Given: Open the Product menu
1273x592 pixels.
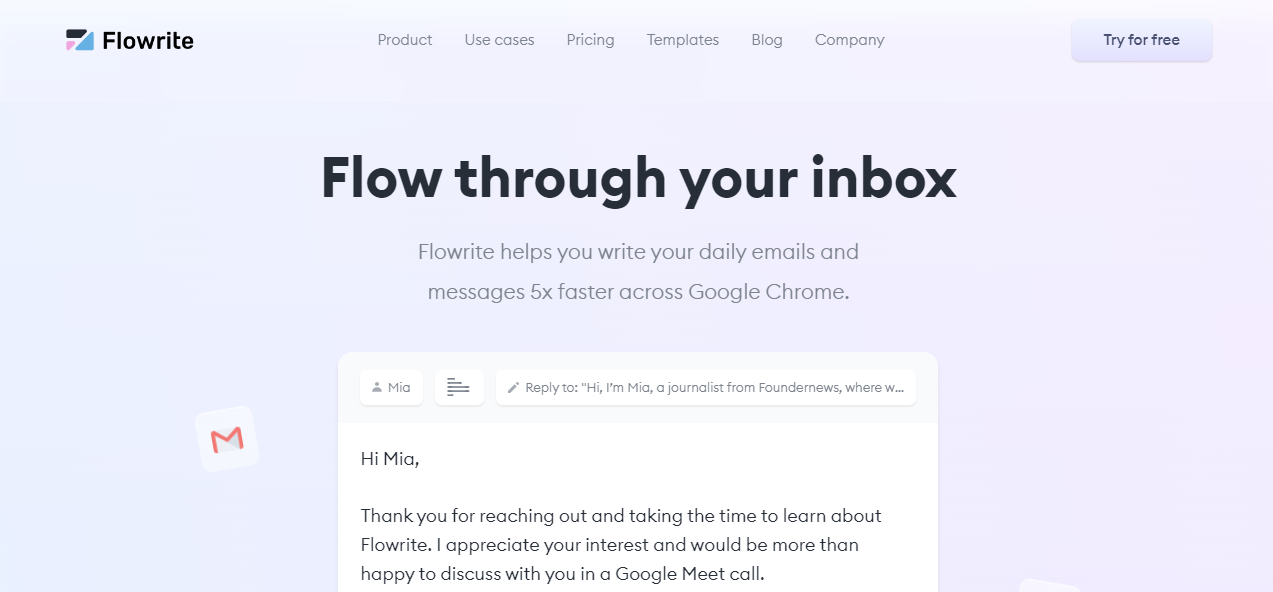Looking at the screenshot, I should 405,40.
